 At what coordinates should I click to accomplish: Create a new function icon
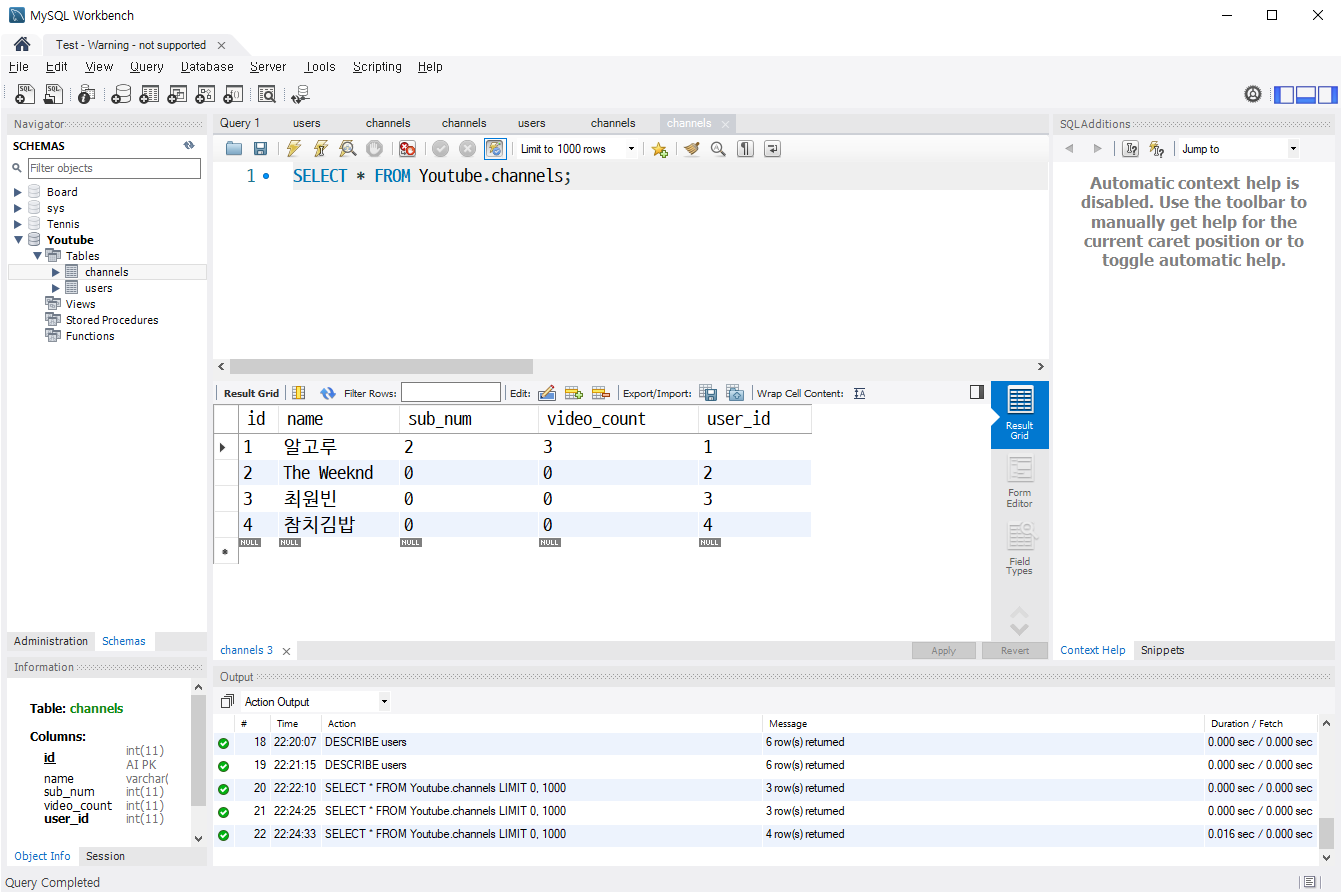click(x=233, y=94)
